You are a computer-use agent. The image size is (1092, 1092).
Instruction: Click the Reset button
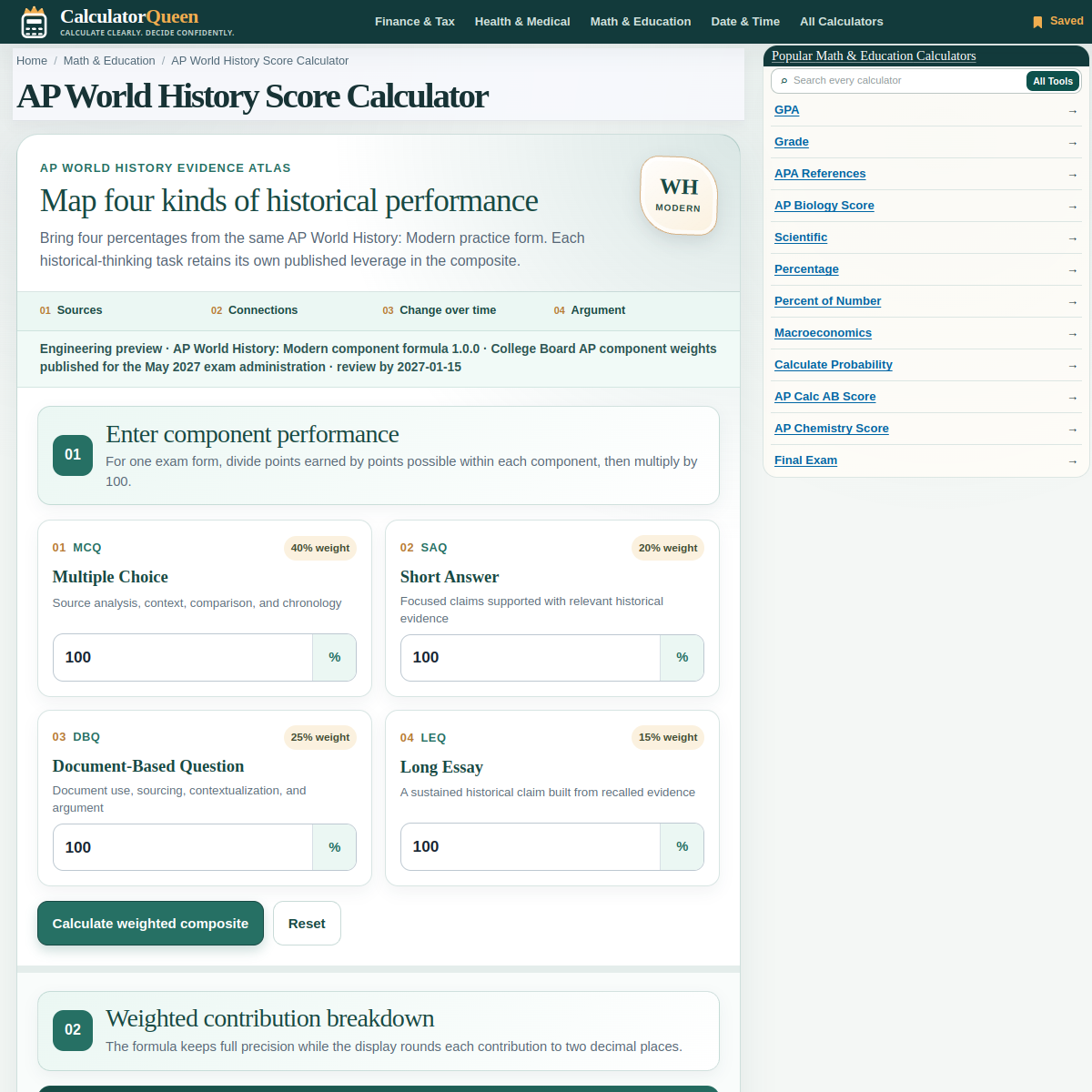point(307,924)
